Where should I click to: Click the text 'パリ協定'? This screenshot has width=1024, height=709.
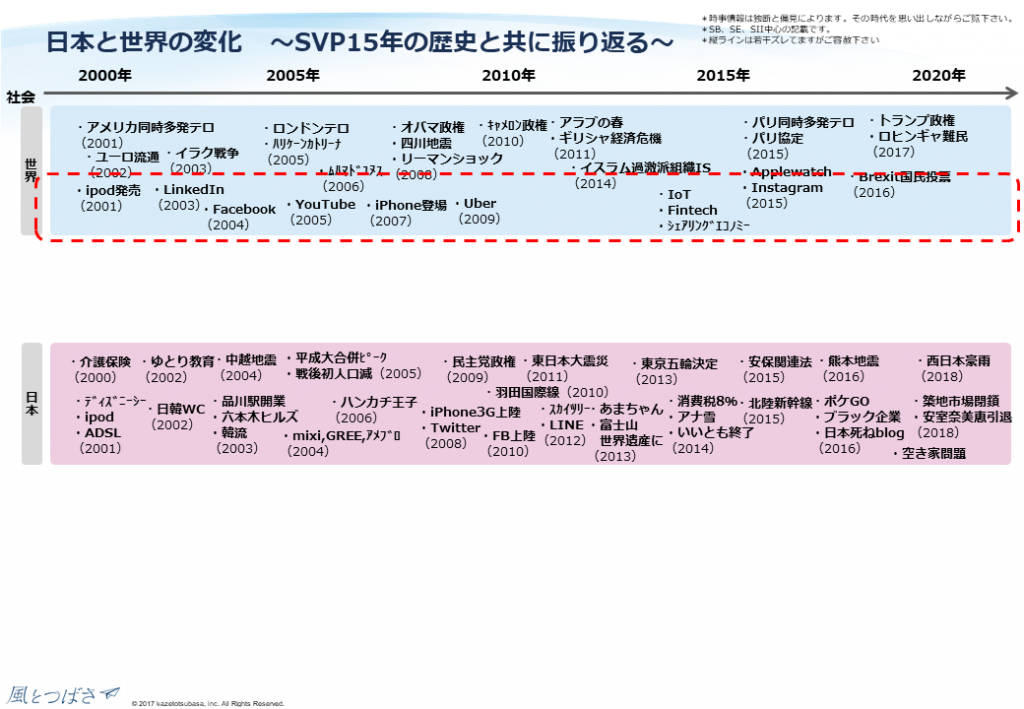[777, 138]
